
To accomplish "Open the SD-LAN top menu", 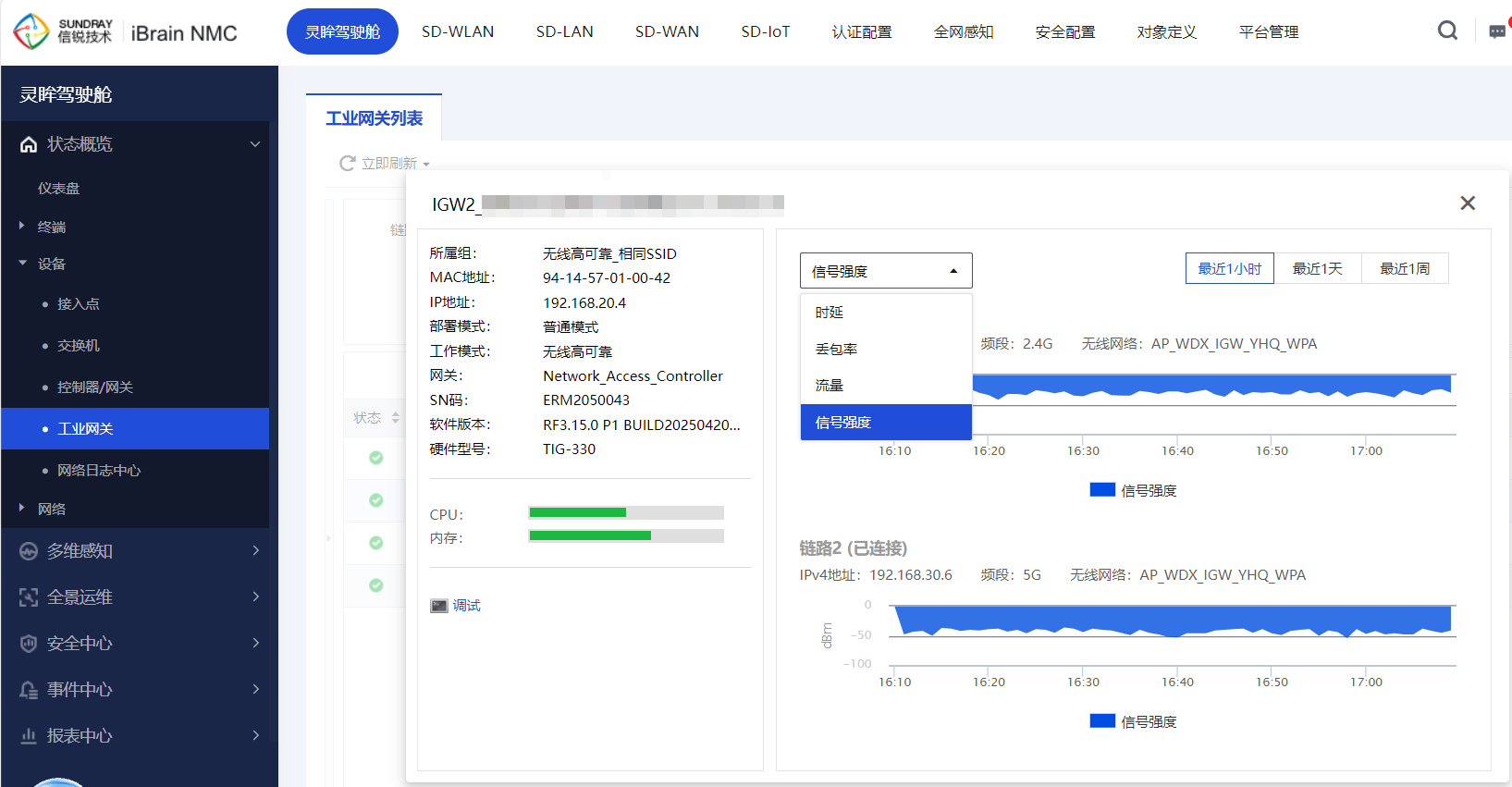I will coord(564,31).
